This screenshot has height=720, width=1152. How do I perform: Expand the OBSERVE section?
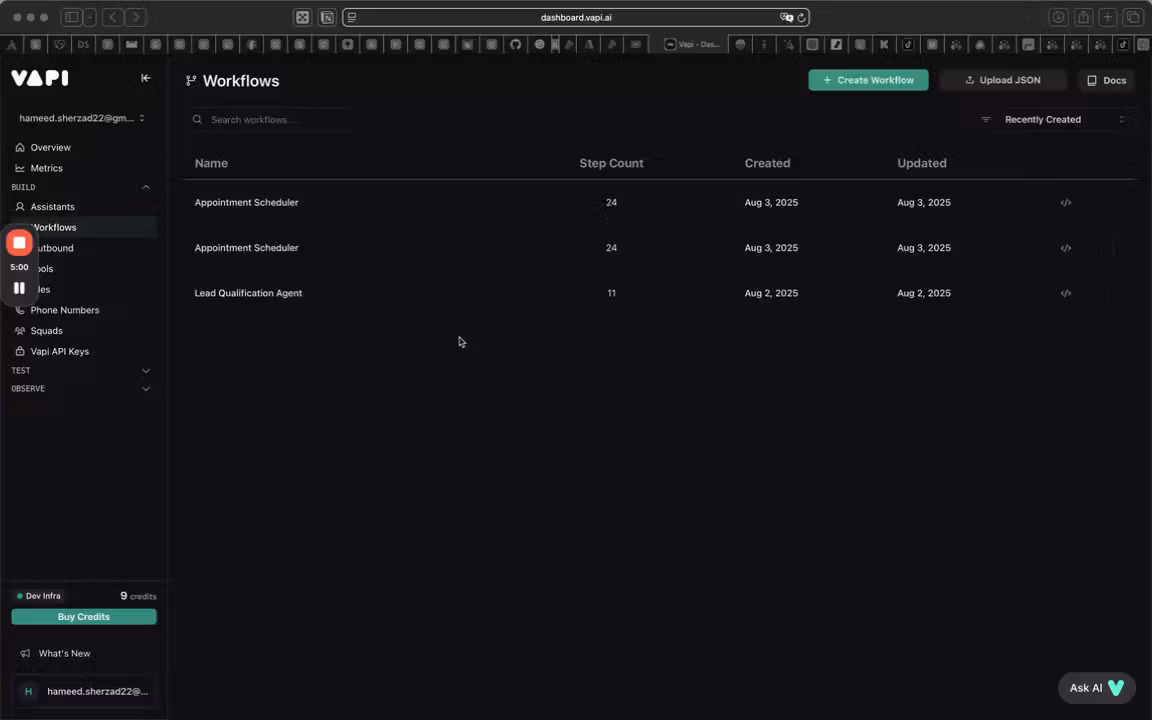pyautogui.click(x=145, y=389)
